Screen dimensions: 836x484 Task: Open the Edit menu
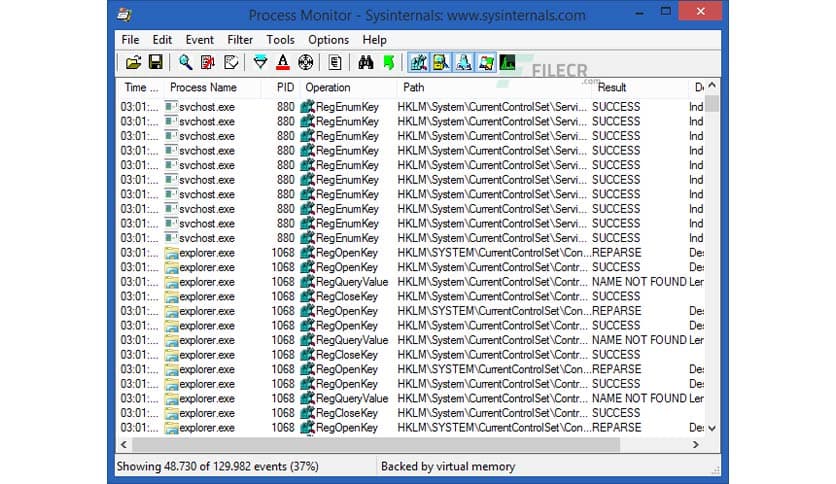[162, 40]
